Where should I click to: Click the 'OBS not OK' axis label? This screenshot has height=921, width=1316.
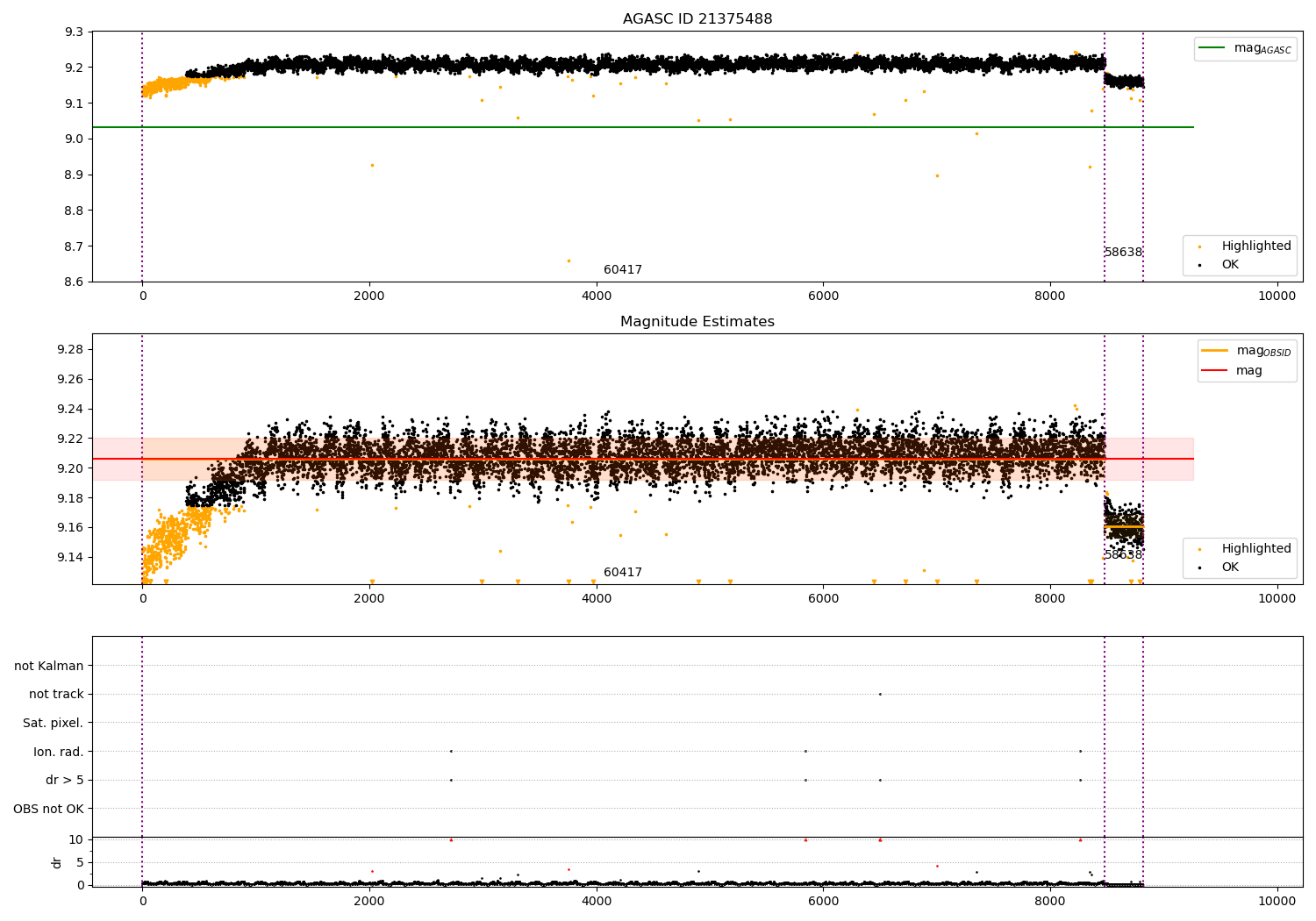49,809
